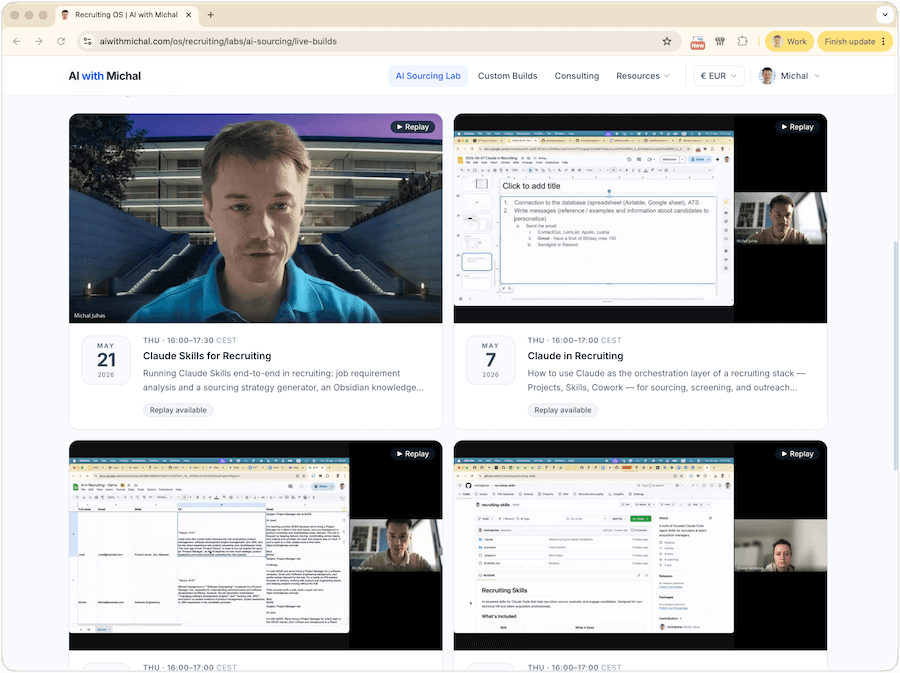Click the May 7 2026 date badge

[x=490, y=360]
